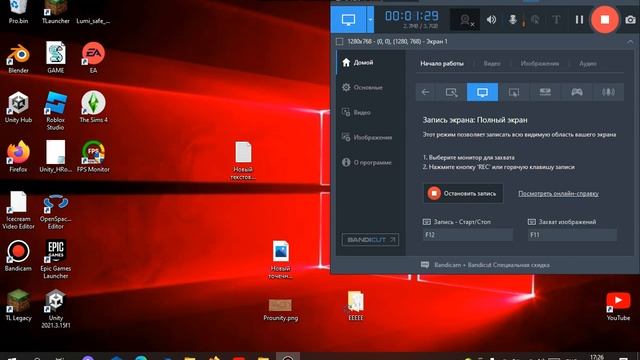Select the OpenSpace Editor desktop shortcut
This screenshot has height=360, width=640.
56,211
